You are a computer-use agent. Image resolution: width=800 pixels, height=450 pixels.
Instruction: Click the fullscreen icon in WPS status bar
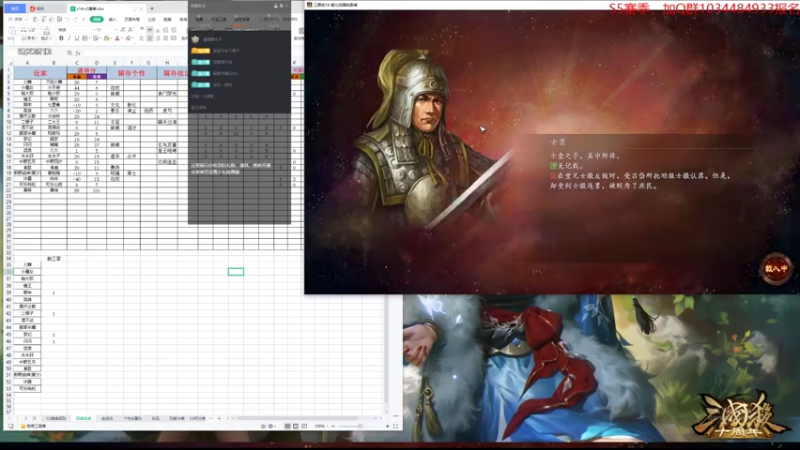point(396,426)
